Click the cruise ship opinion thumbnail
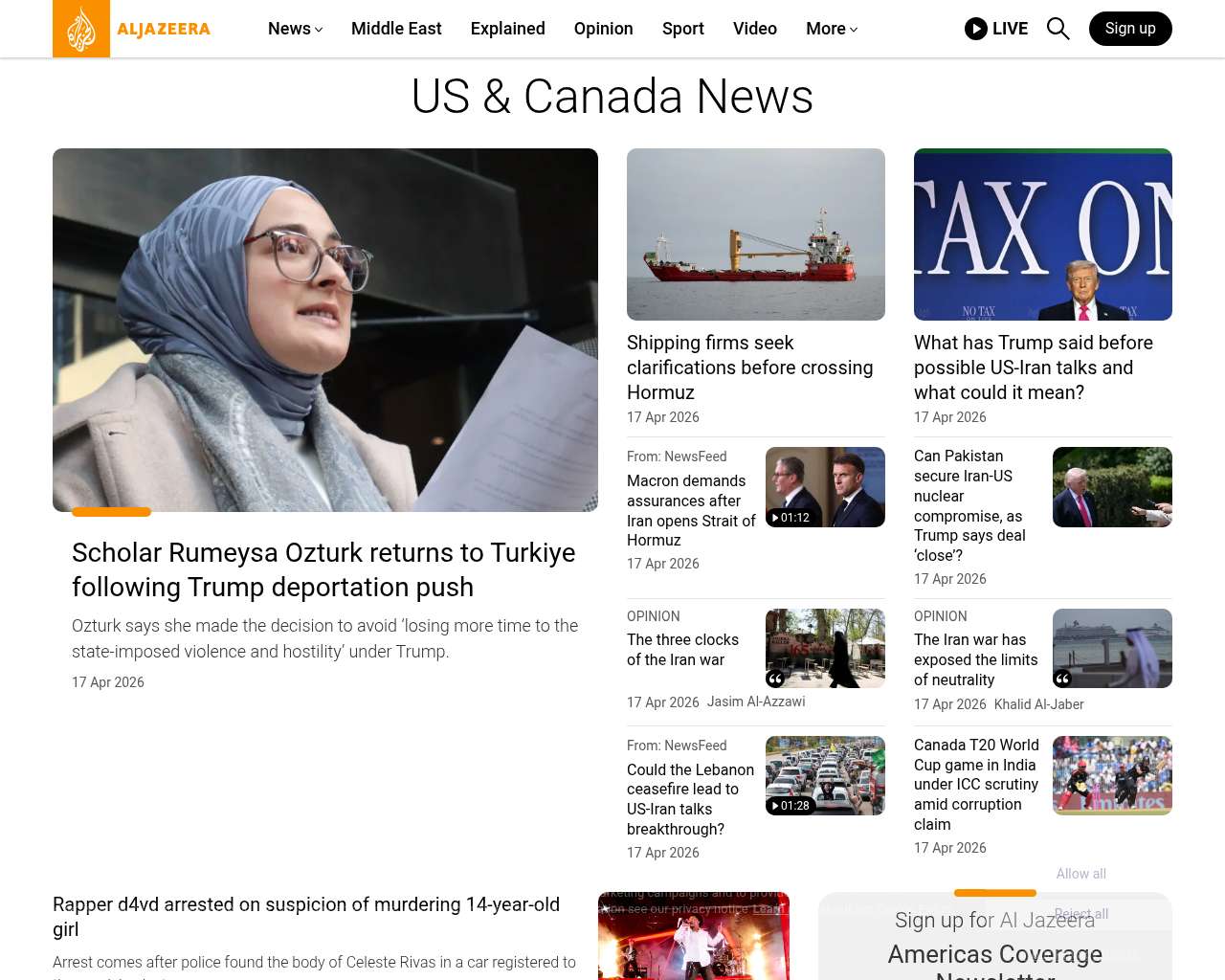This screenshot has width=1225, height=980. (x=1112, y=648)
